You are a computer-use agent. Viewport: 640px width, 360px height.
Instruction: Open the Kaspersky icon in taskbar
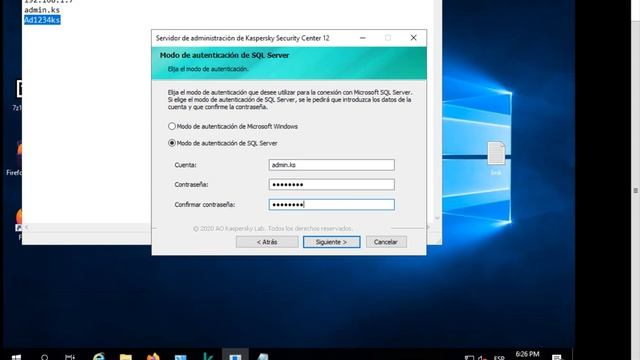[x=208, y=357]
